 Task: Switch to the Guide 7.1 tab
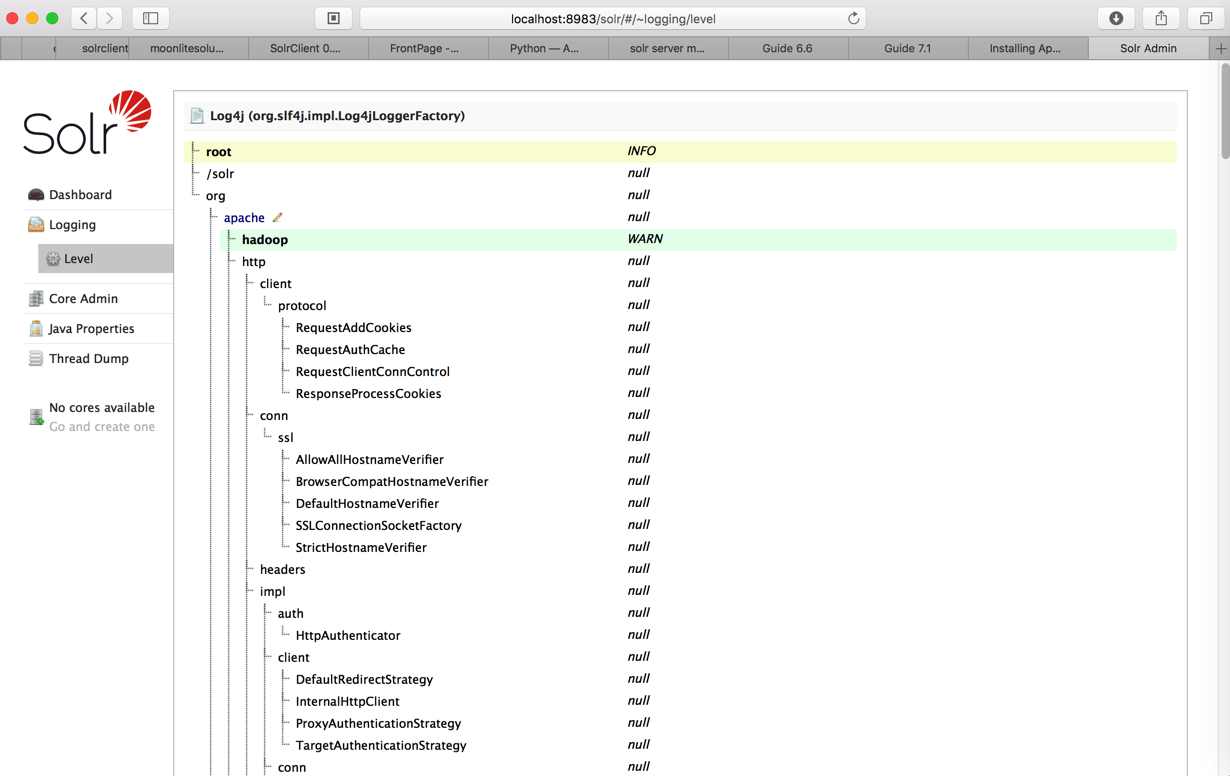coord(908,48)
